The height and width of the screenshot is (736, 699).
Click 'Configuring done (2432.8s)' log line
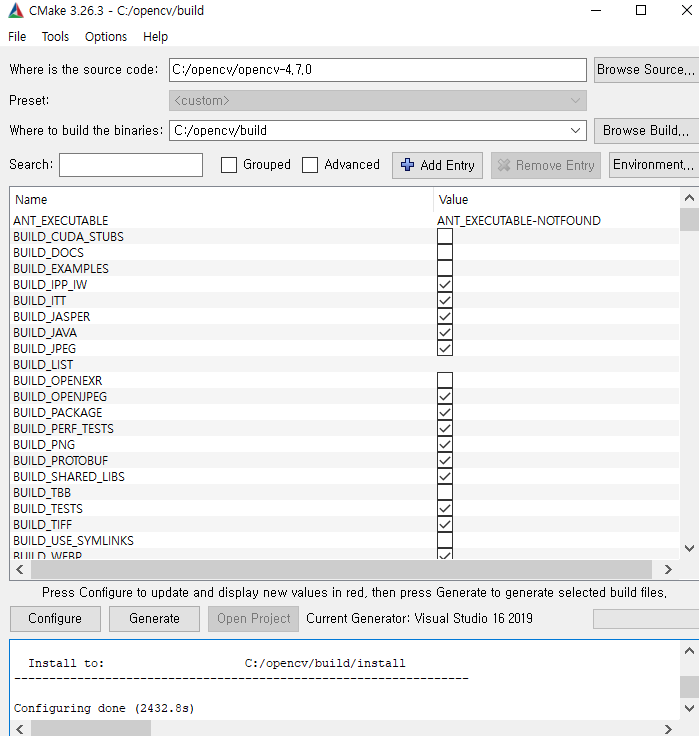[104, 708]
